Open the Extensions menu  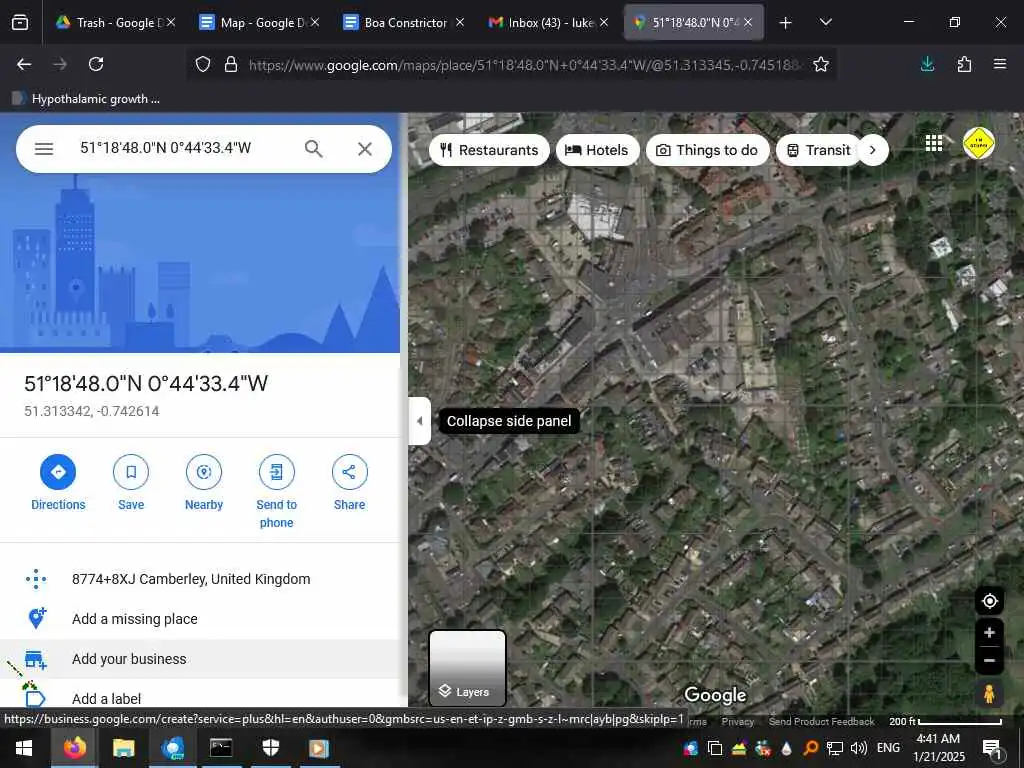[964, 64]
